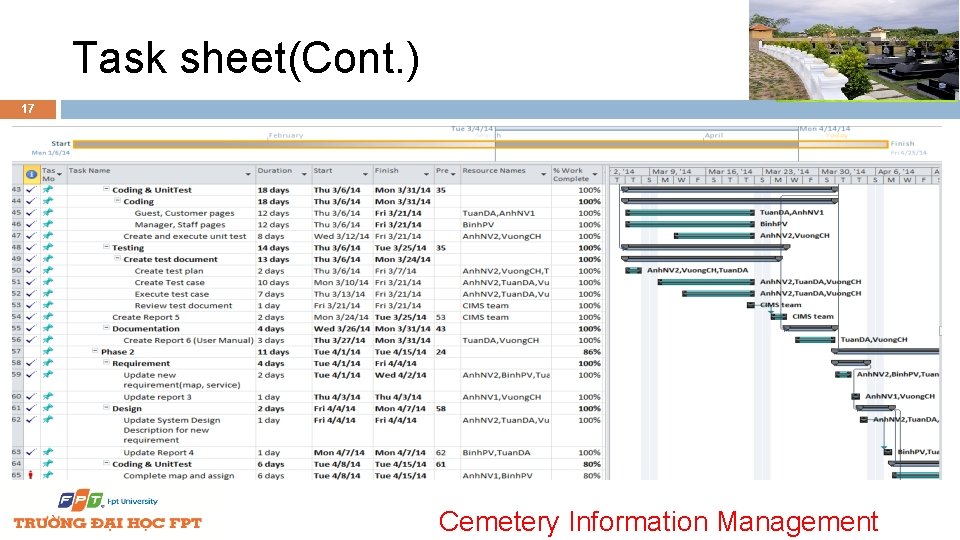Click the Mon 4/14/14 timeline marker
This screenshot has height=540, width=960.
(x=825, y=129)
